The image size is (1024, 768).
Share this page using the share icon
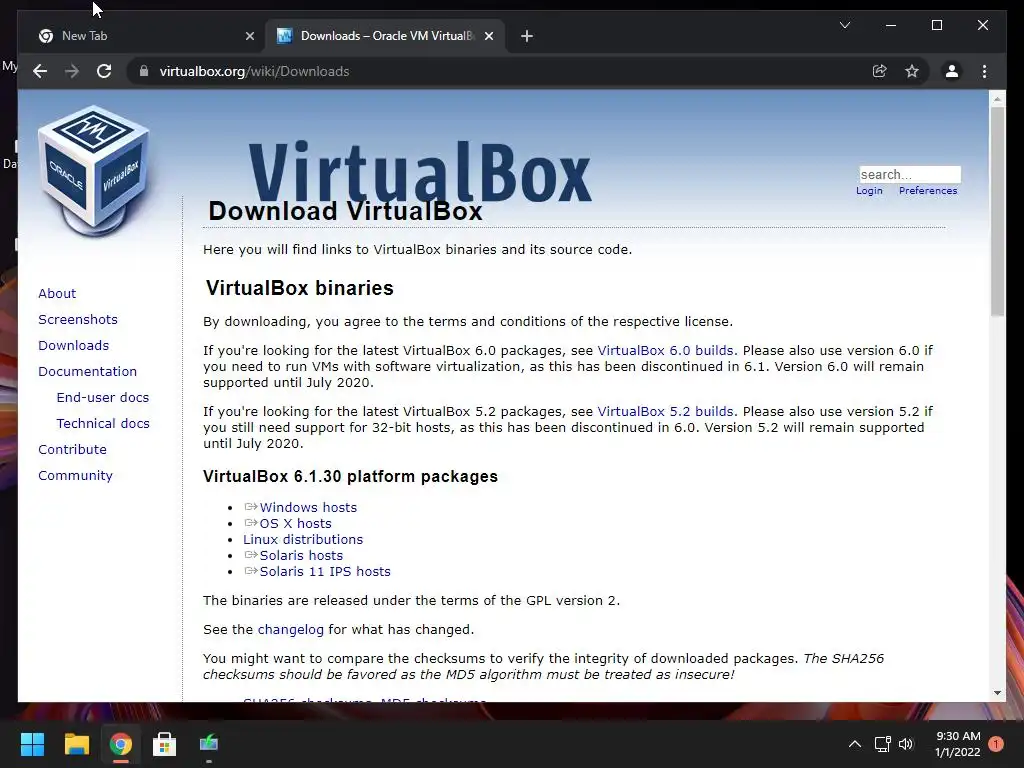pos(880,71)
